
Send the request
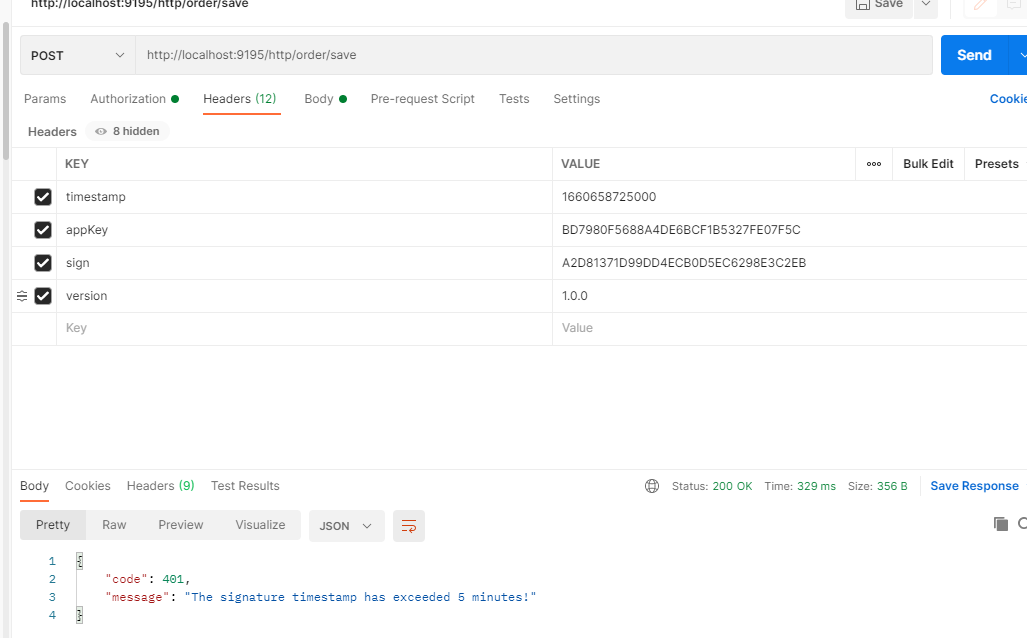point(975,56)
